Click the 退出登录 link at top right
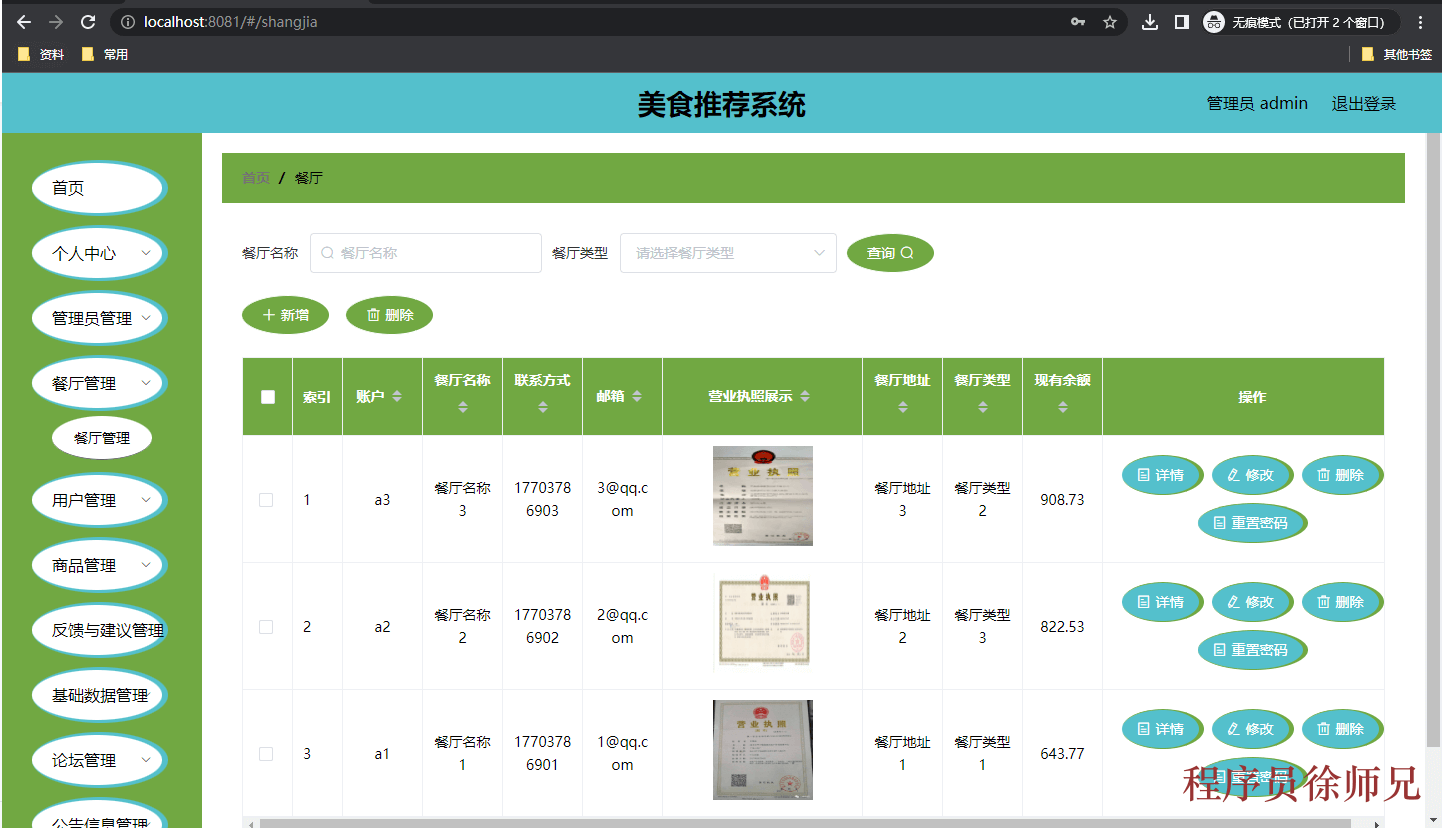This screenshot has height=828, width=1442. [1364, 103]
